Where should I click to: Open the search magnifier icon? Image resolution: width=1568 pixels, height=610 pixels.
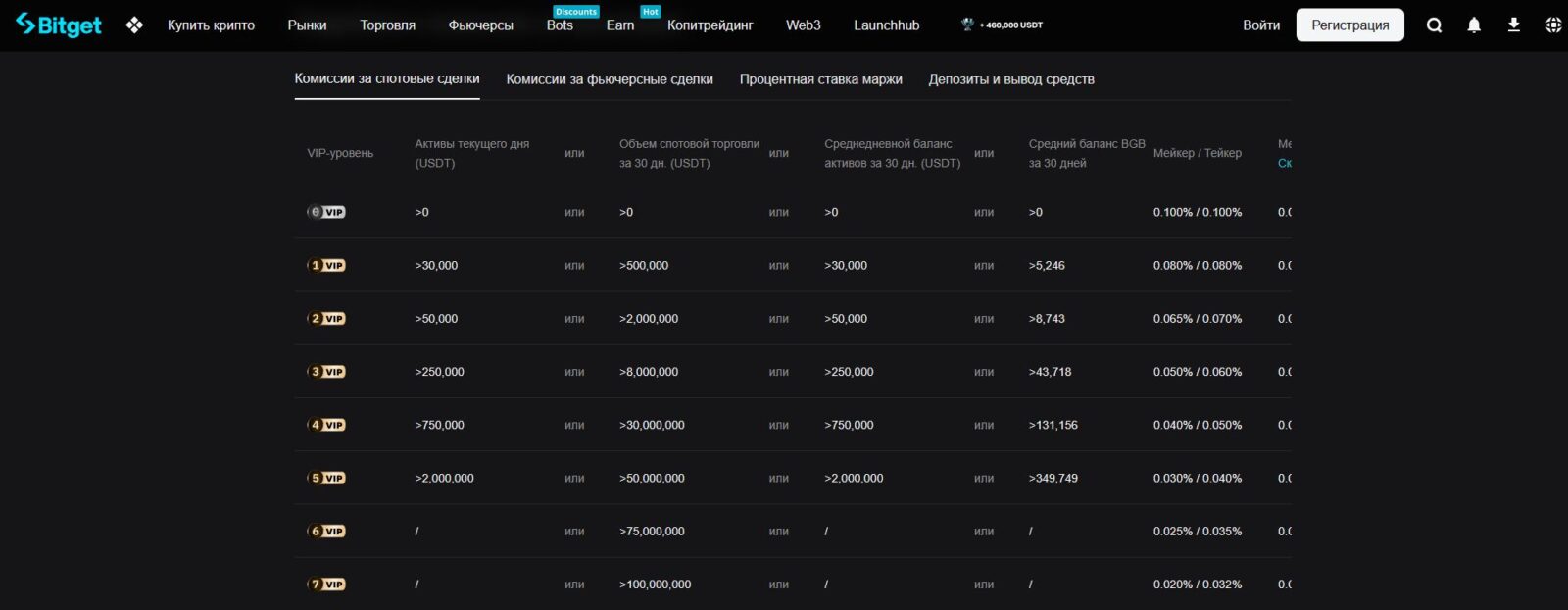[1434, 25]
